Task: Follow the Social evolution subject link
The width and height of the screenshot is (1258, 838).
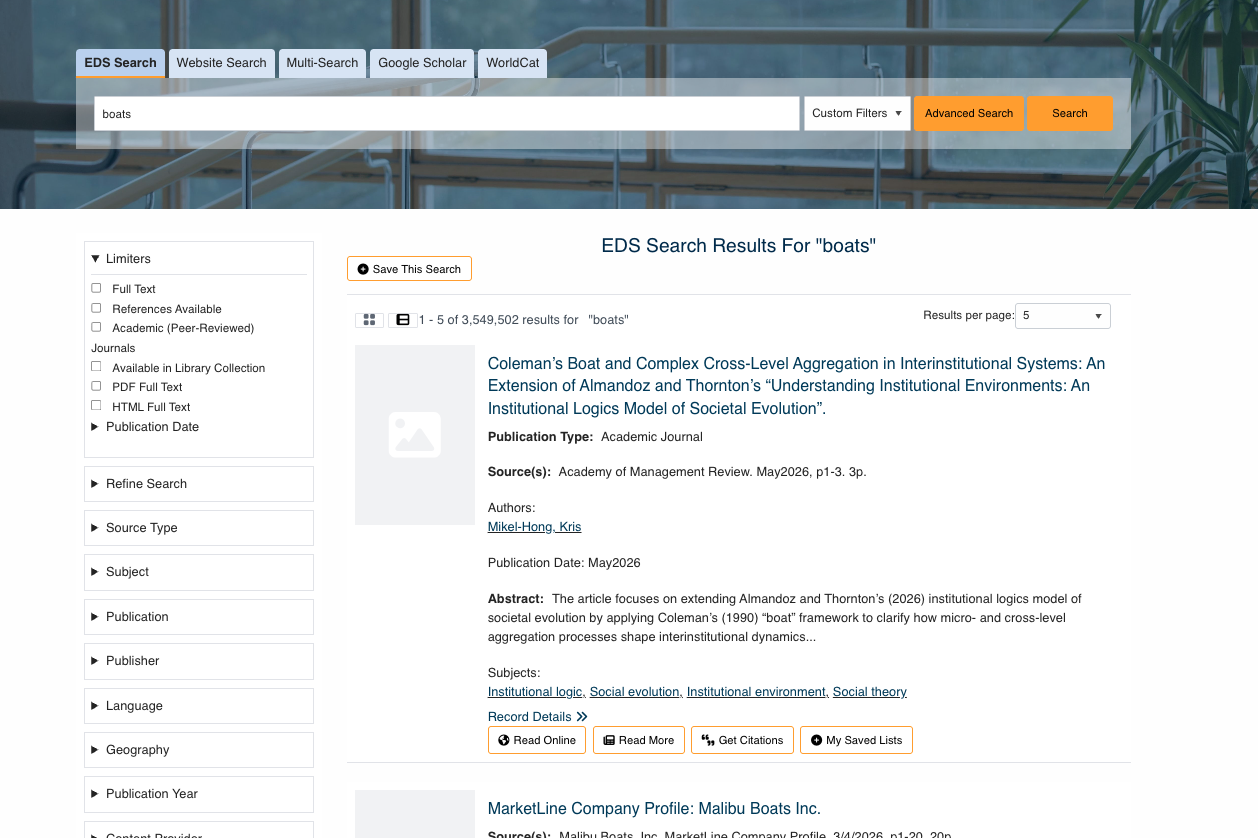Action: pyautogui.click(x=634, y=692)
